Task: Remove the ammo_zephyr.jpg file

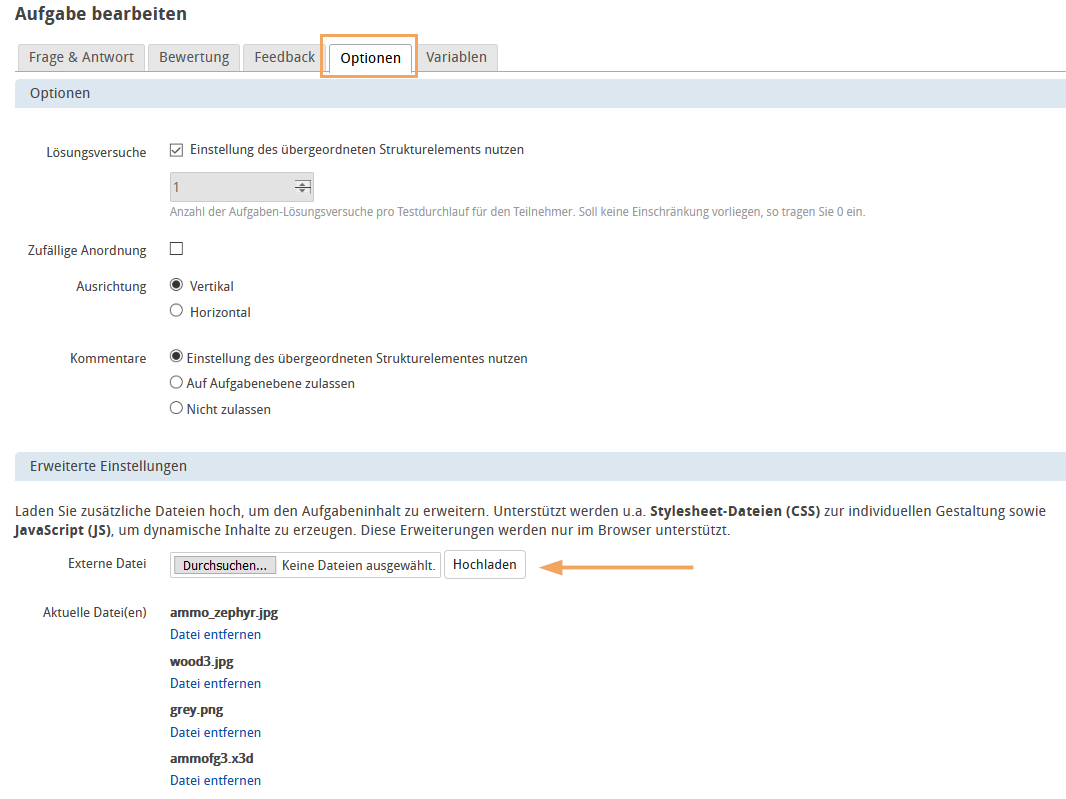Action: coord(215,634)
